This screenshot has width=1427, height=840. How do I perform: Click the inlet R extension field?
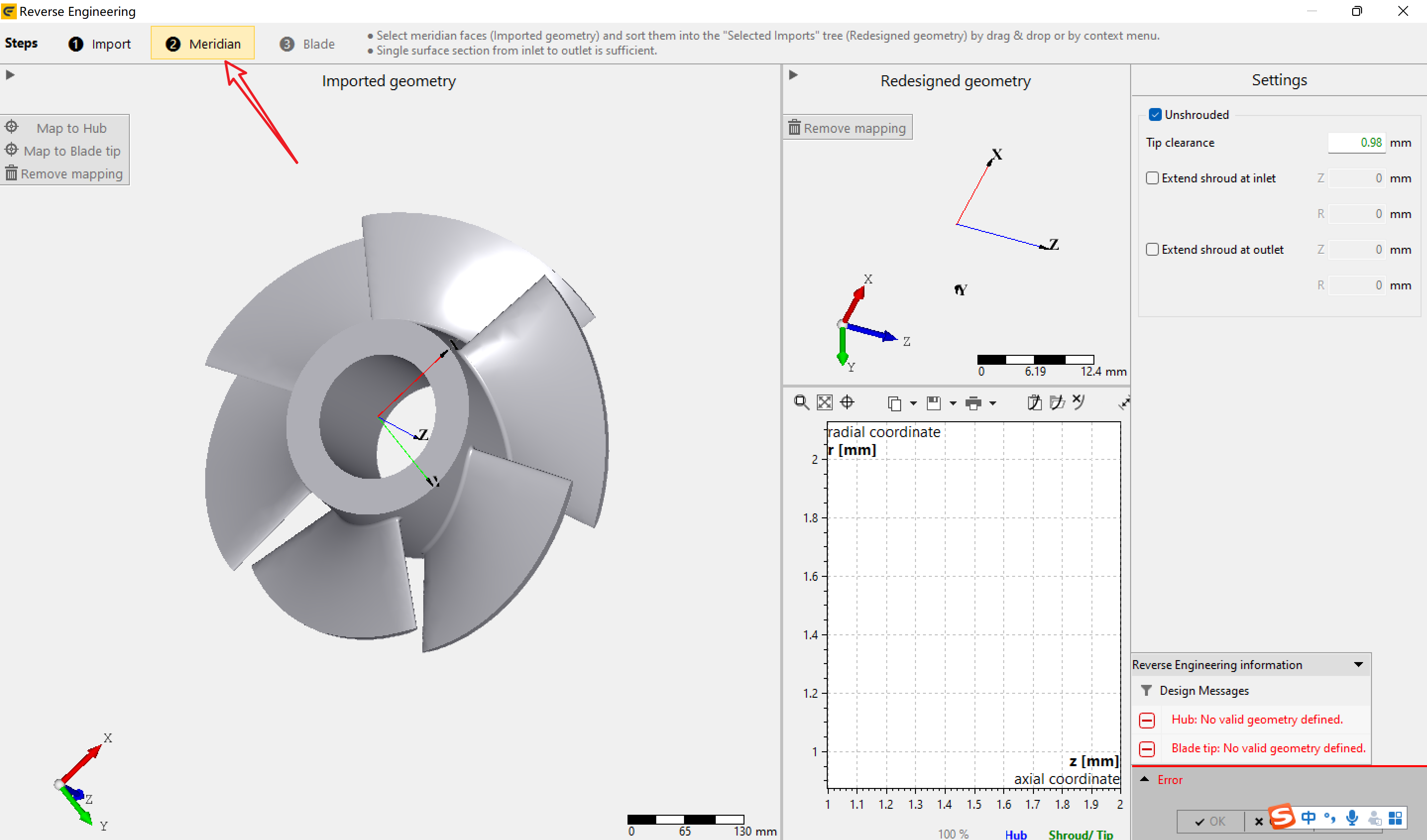tap(1357, 214)
